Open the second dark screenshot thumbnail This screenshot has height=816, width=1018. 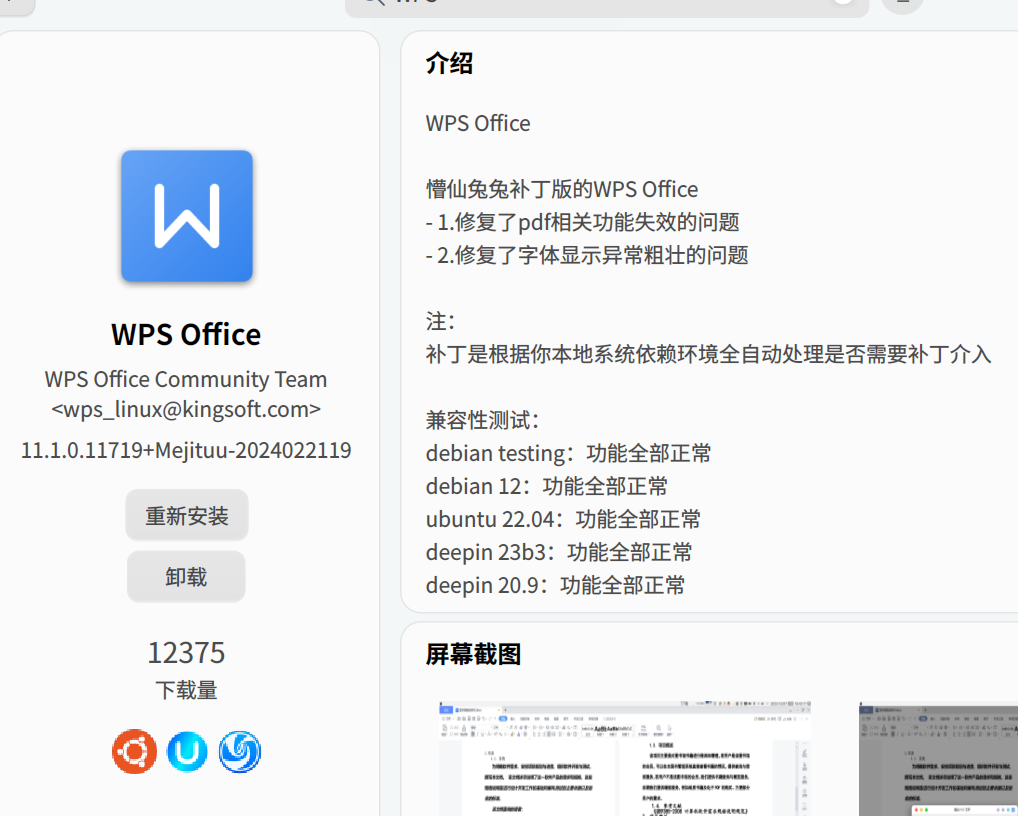click(938, 758)
